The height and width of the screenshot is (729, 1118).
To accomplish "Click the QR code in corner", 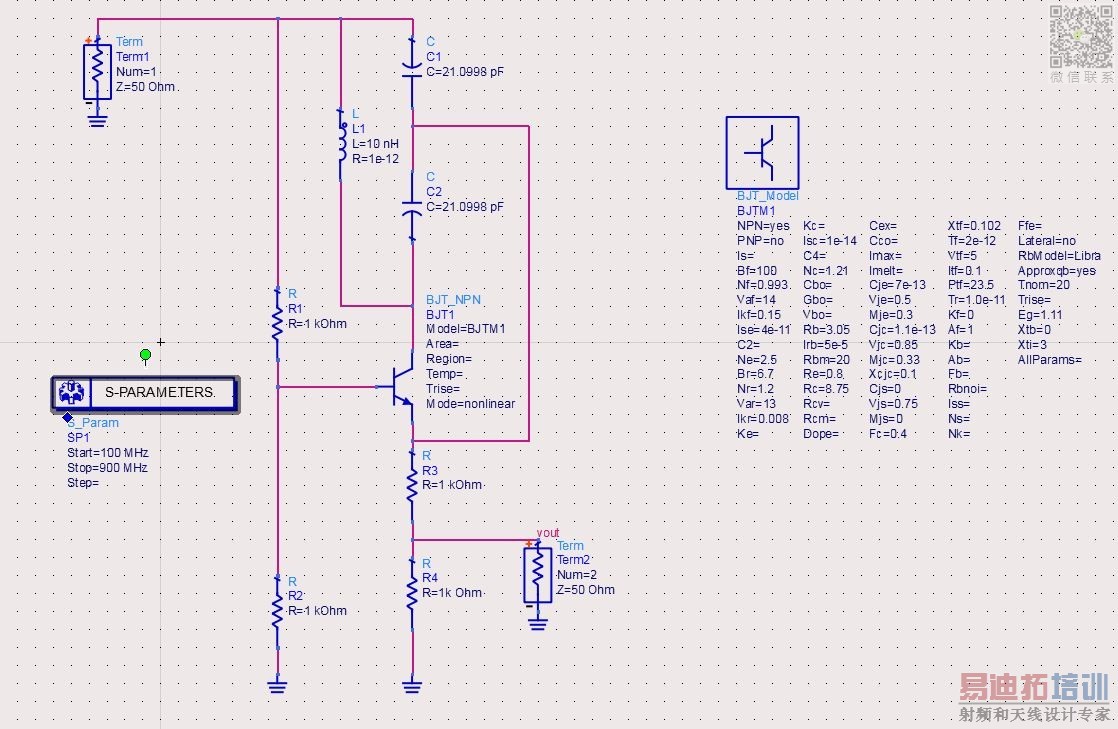I will [x=1081, y=37].
